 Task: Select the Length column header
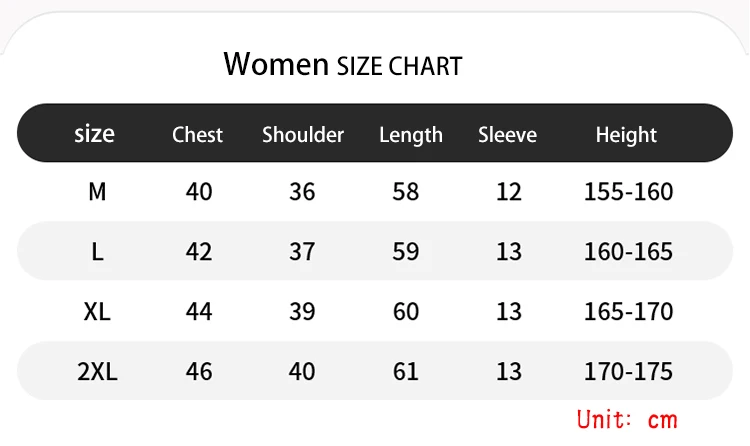[x=410, y=135]
